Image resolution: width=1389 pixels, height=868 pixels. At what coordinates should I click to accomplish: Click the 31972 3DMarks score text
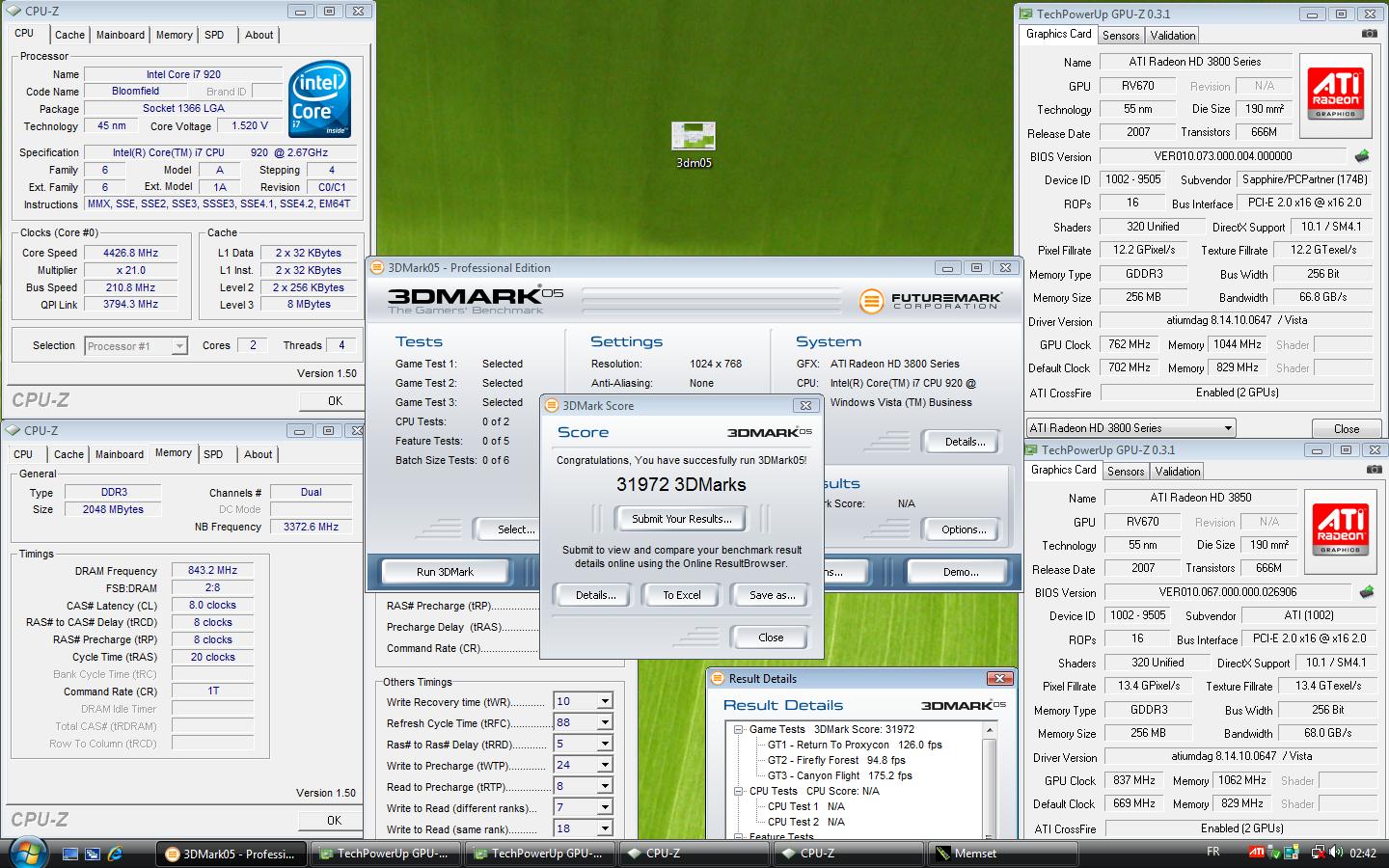(681, 485)
